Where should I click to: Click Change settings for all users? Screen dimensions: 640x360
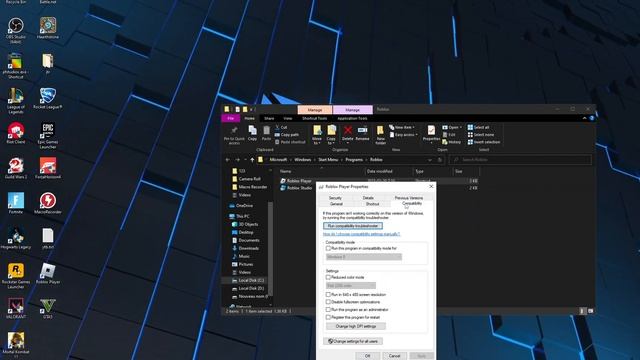tap(353, 341)
